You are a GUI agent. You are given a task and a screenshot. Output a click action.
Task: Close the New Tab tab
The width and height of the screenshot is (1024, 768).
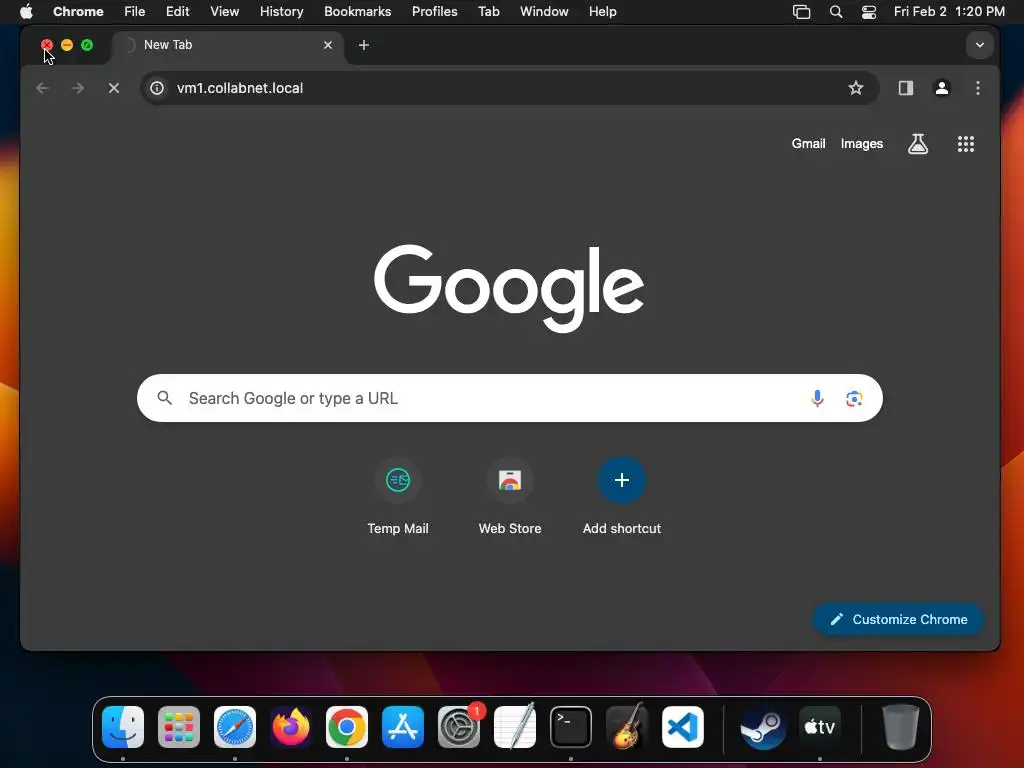point(328,45)
